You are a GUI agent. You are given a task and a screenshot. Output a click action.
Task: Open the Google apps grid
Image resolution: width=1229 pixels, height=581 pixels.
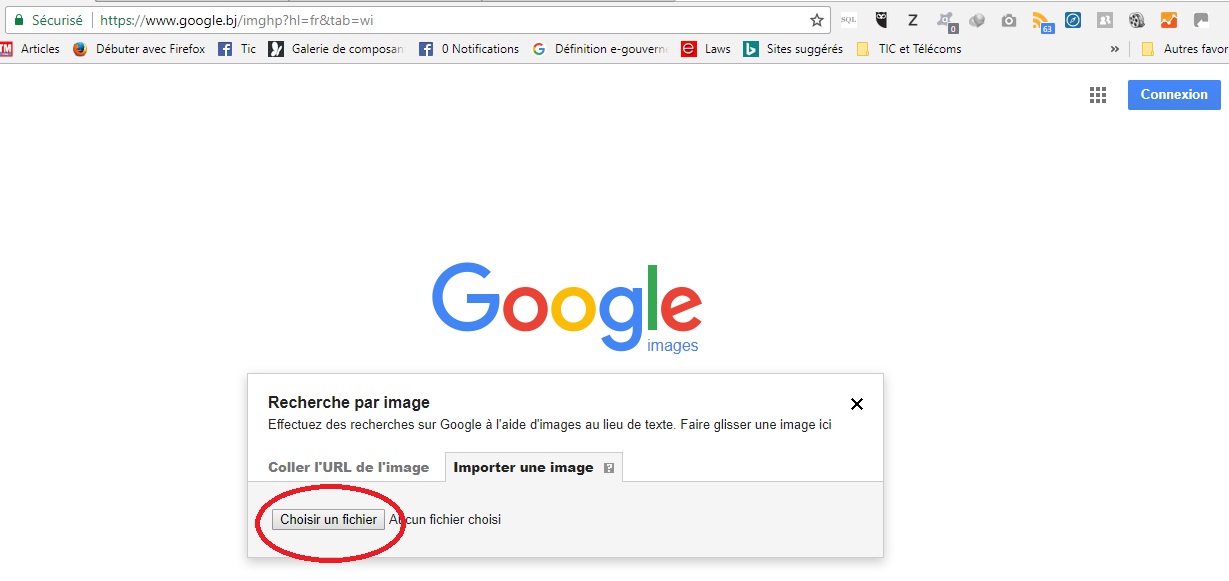(x=1098, y=95)
